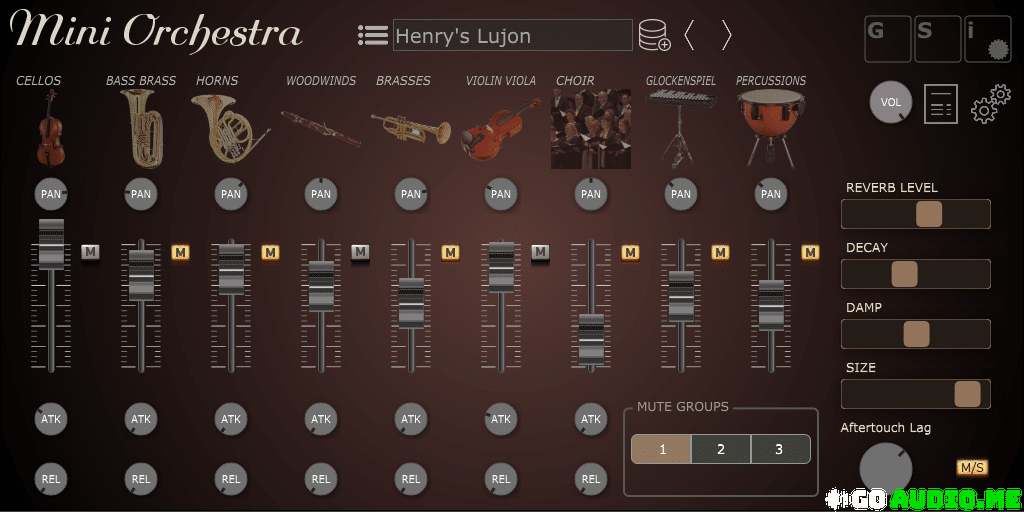Viewport: 1024px width, 512px height.
Task: Select the Choir picture
Action: (591, 129)
